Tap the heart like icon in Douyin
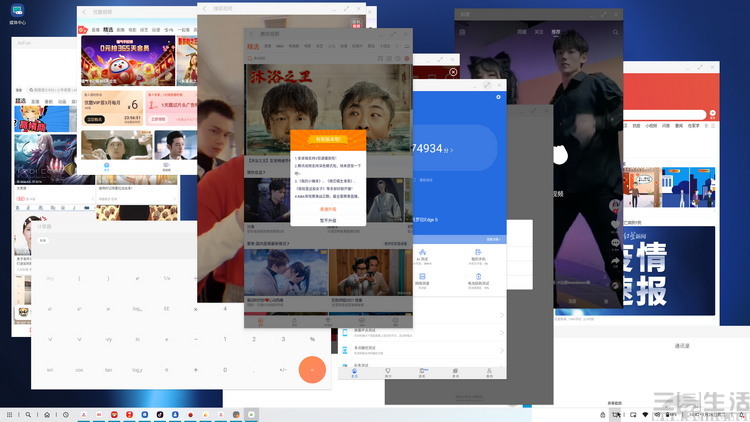 tap(615, 225)
